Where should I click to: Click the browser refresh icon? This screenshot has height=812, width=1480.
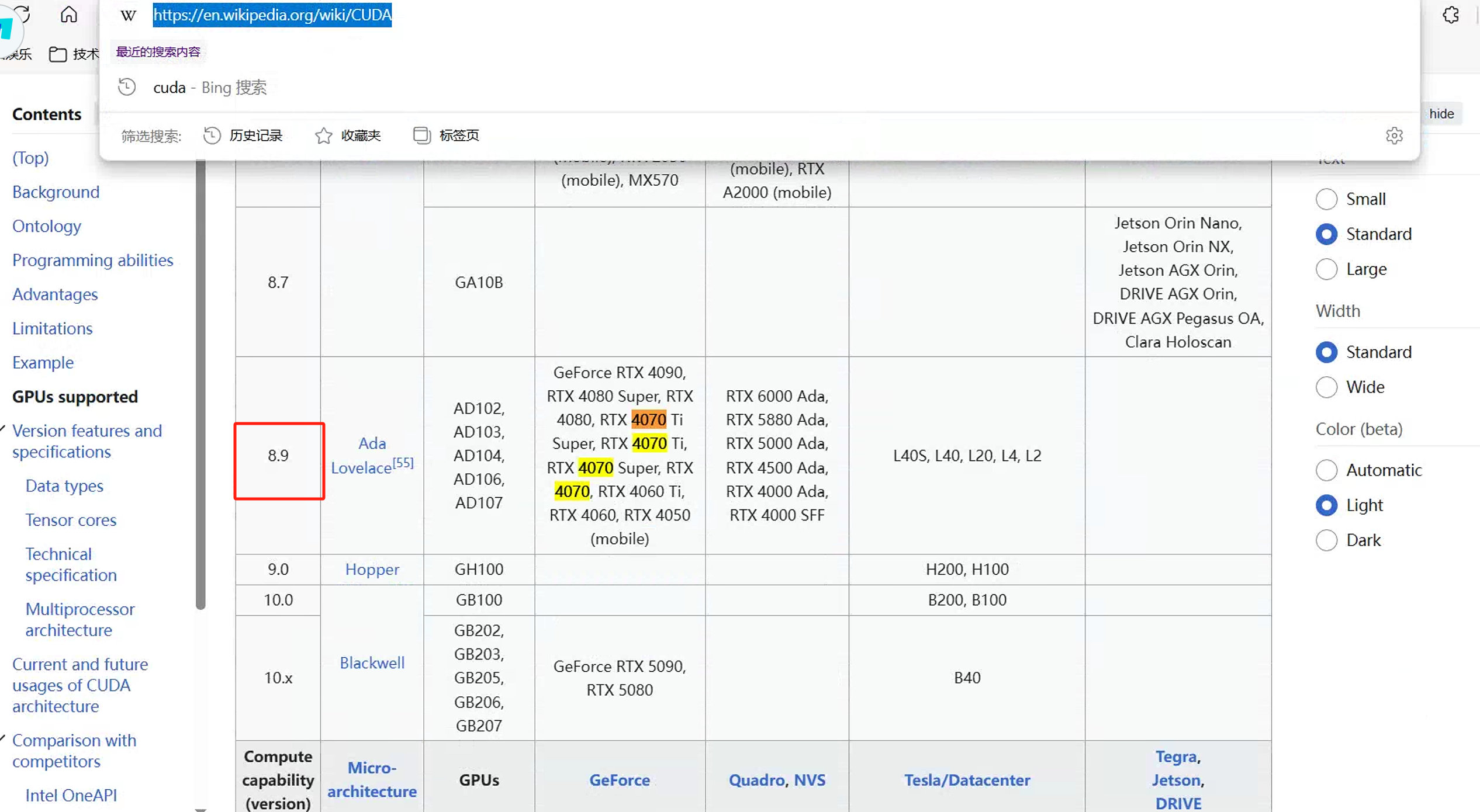[22, 14]
